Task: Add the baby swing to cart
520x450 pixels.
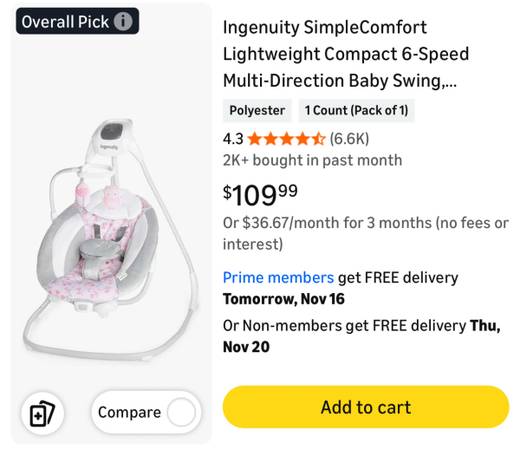Action: (366, 407)
